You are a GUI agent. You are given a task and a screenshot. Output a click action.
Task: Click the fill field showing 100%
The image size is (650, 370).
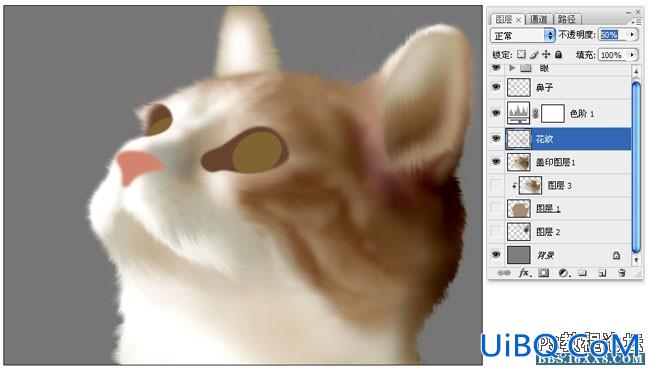(x=613, y=55)
